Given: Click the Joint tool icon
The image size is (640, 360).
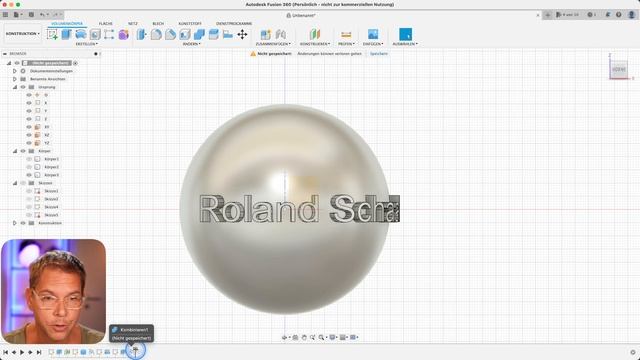Looking at the screenshot, I should (x=280, y=34).
